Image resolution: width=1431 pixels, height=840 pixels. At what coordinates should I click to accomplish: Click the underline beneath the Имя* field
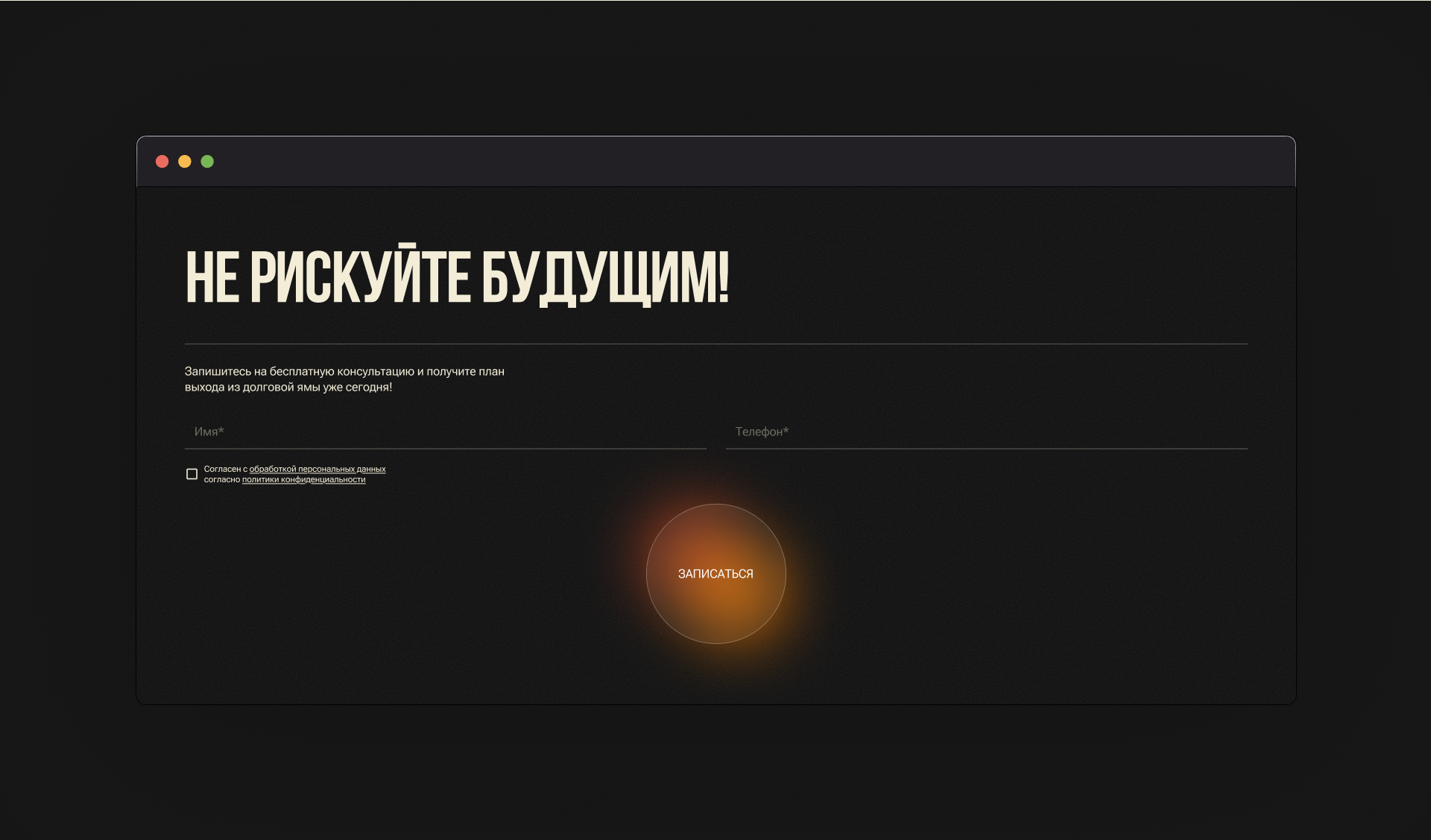[x=445, y=449]
